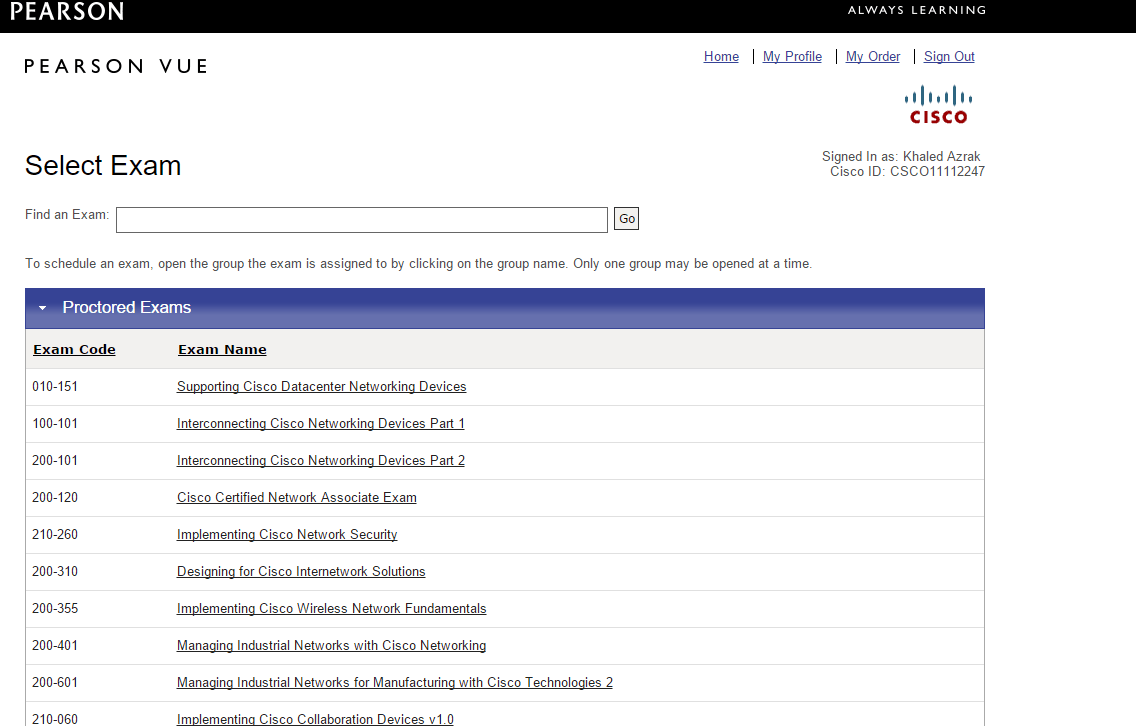
Task: Click the exam code 010-151
Action: 54,387
